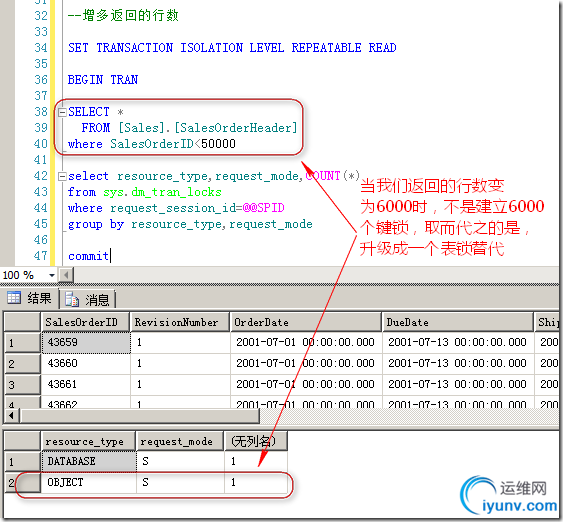
Task: Select row header 1 of lock results grid
Action: tap(22, 461)
